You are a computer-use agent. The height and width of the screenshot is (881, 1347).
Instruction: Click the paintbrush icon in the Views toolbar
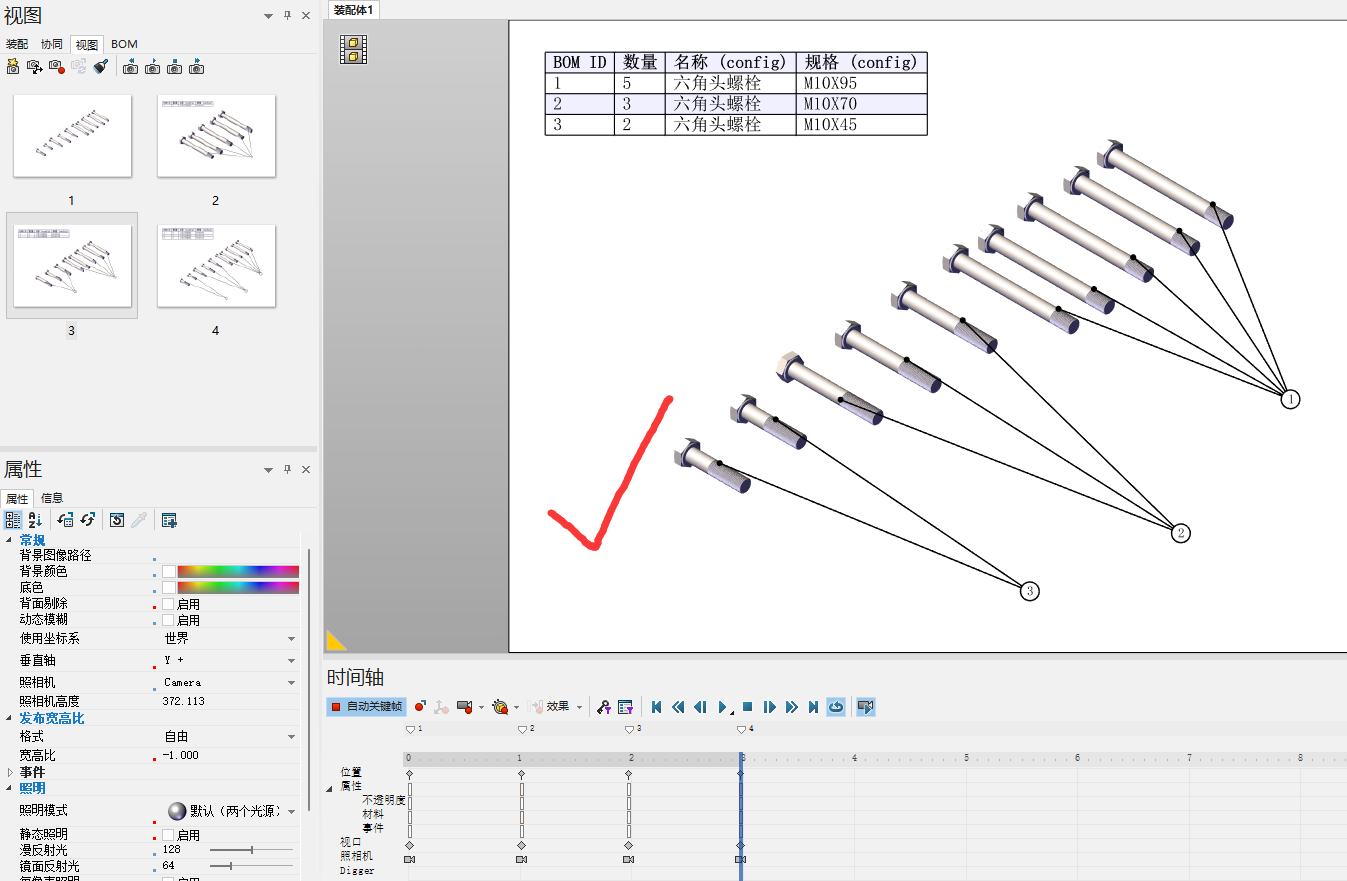(x=100, y=67)
